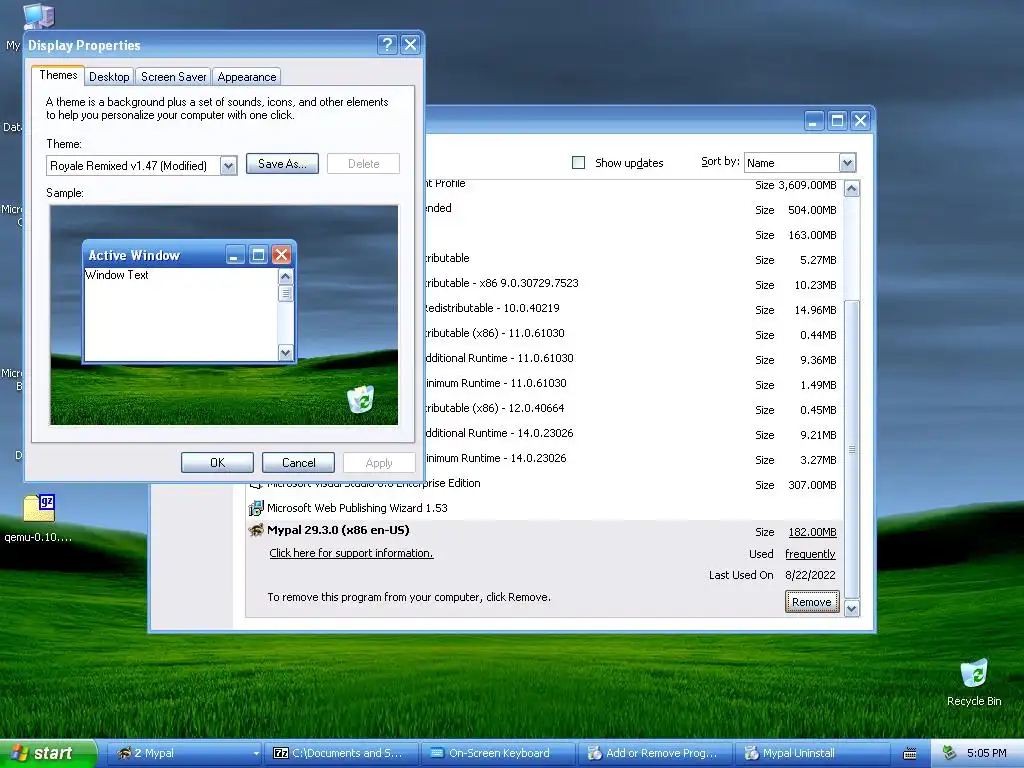
Task: Click the Save As... button
Action: (x=282, y=164)
